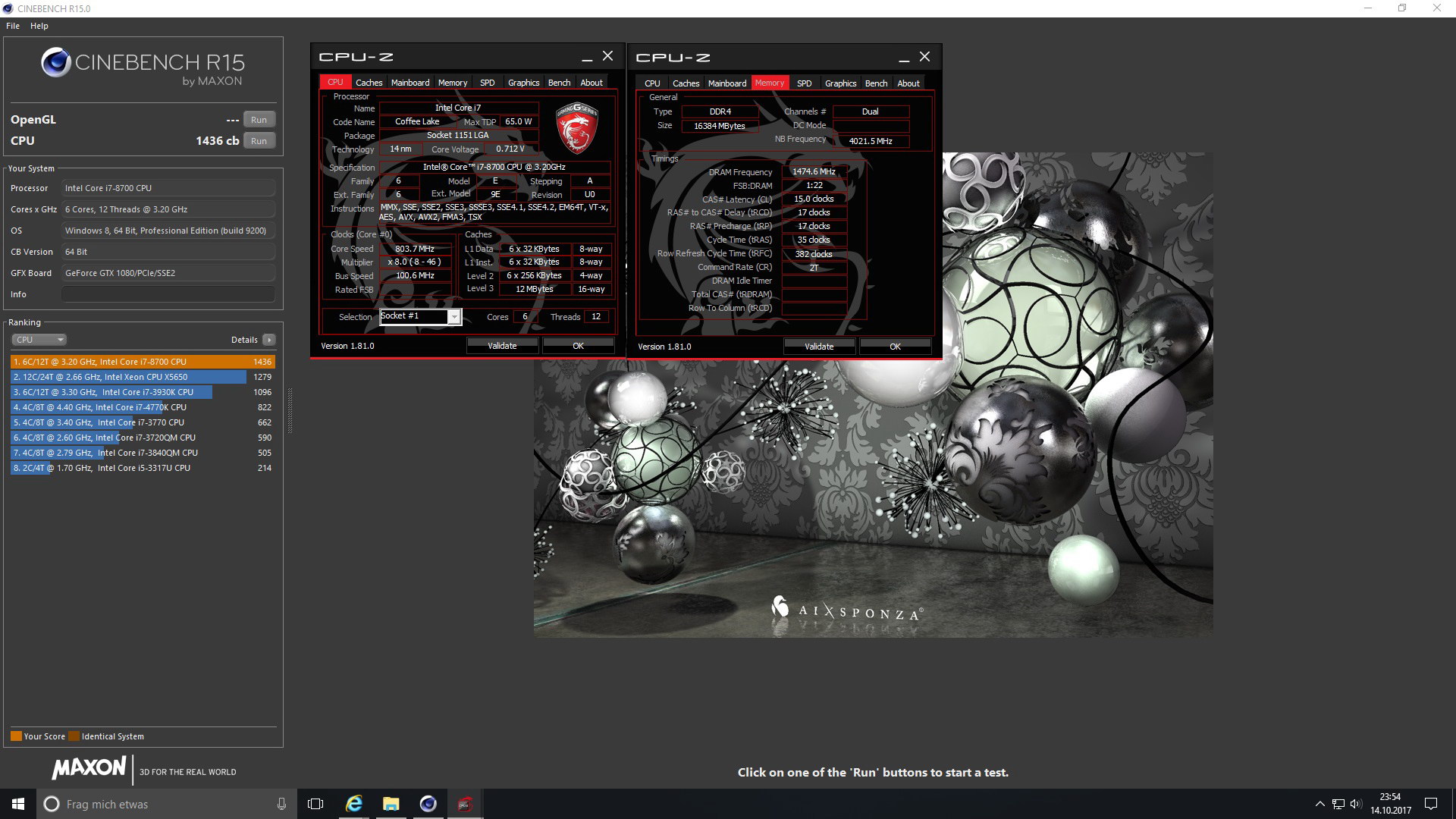Open Task View icon
Screen dimensions: 1456x819
tap(315, 804)
